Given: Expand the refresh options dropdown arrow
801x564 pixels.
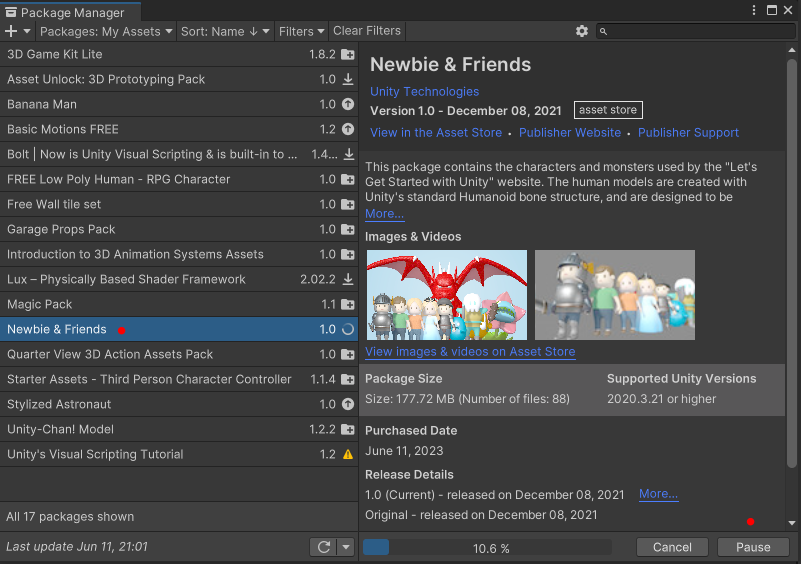Looking at the screenshot, I should pos(346,547).
